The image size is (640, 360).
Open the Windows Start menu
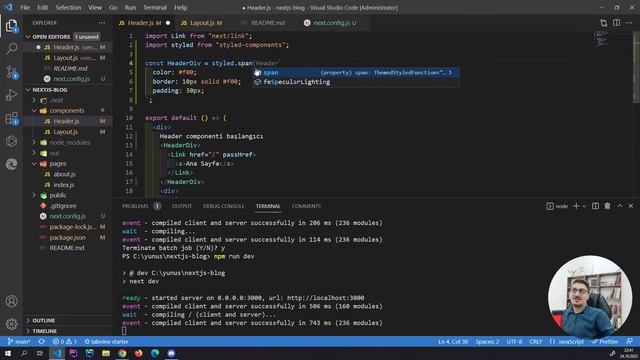tap(8, 353)
